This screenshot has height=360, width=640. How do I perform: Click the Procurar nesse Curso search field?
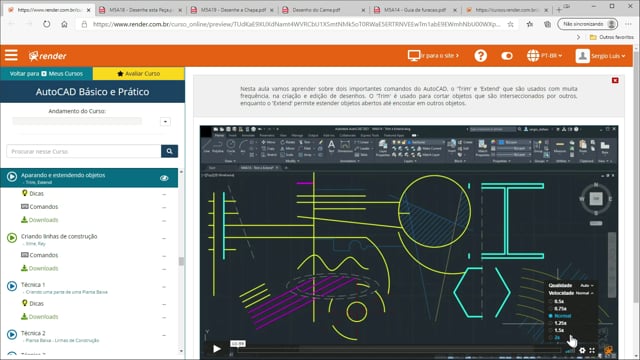click(84, 151)
